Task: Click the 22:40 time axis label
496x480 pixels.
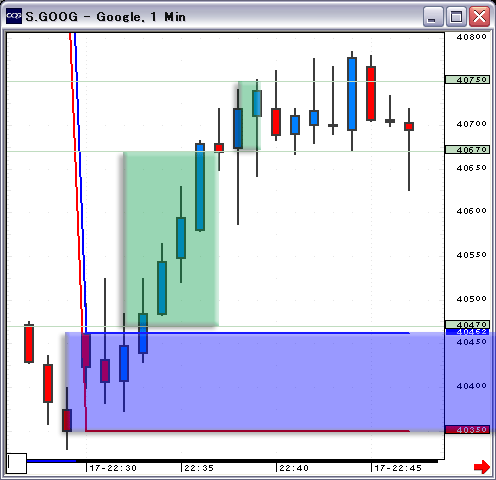Action: [294, 468]
